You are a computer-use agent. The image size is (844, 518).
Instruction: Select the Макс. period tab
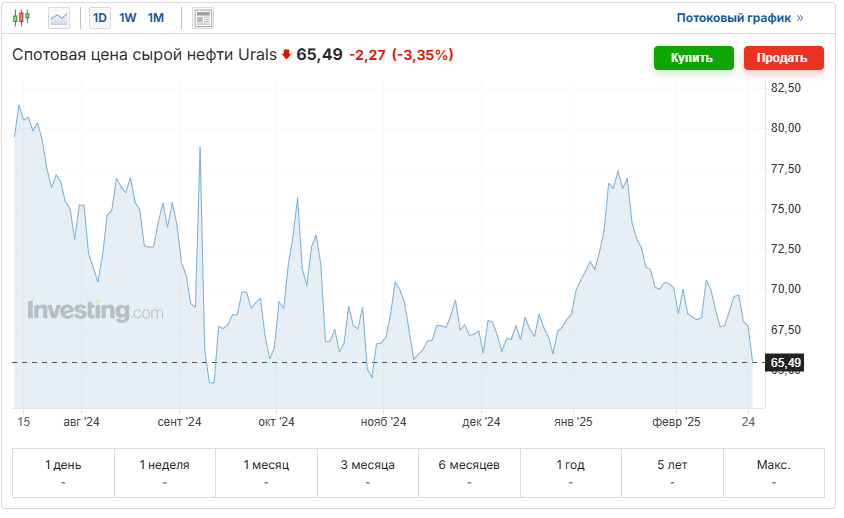773,472
